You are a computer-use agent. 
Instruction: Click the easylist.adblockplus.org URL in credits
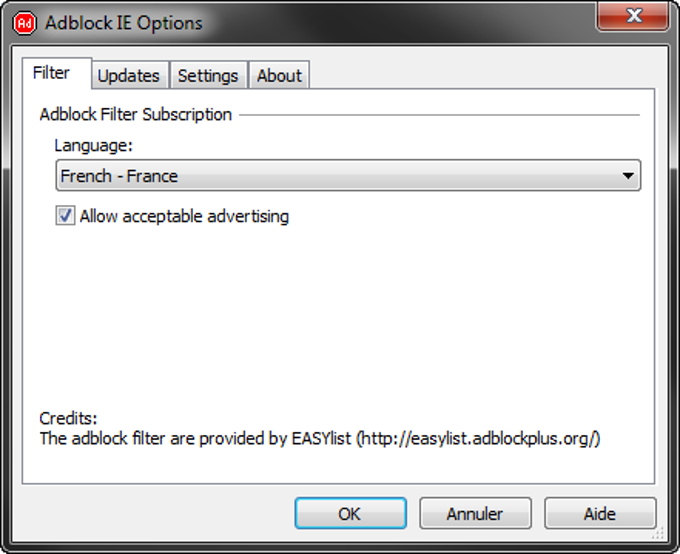click(x=479, y=439)
